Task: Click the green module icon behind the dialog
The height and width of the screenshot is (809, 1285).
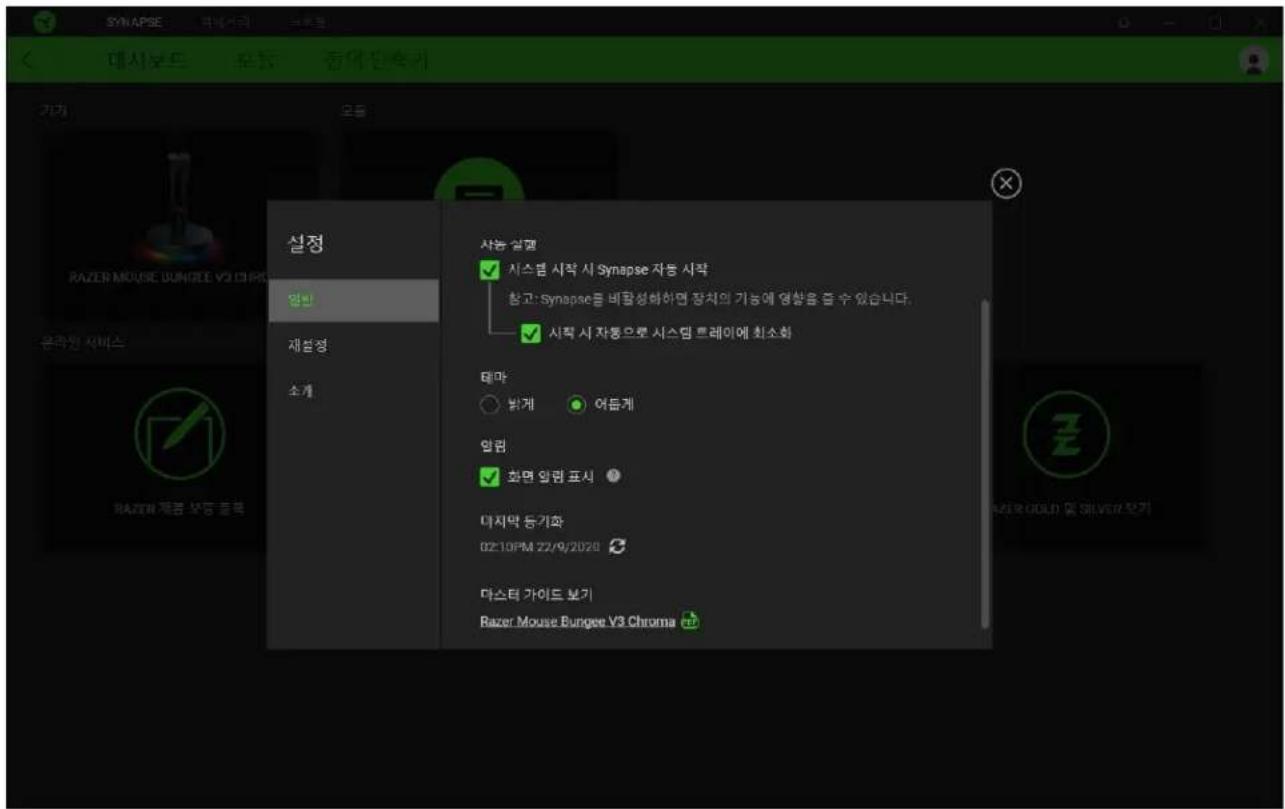Action: tap(479, 180)
